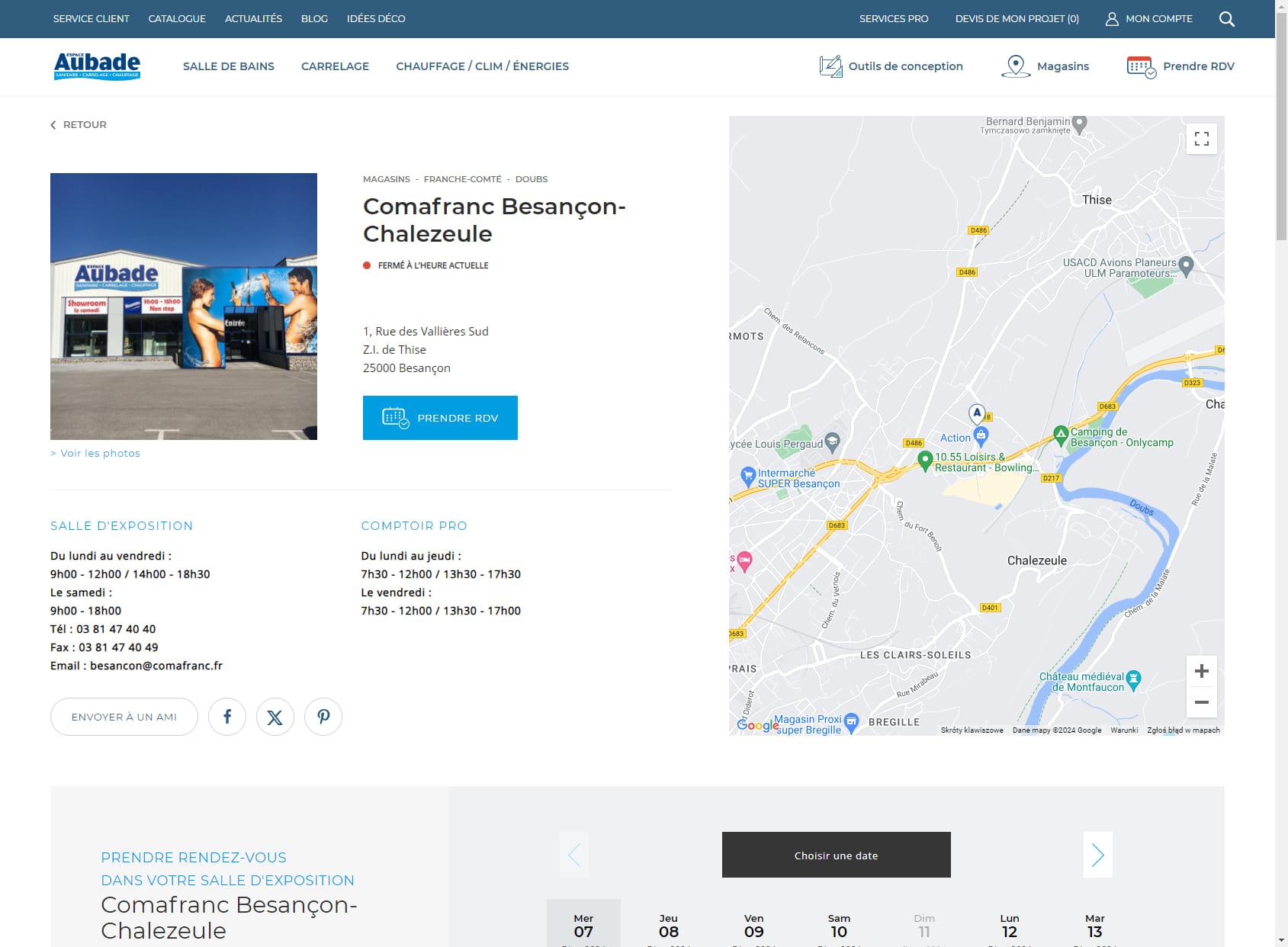This screenshot has height=947, width=1288.
Task: Open the Carrelage menu
Action: [335, 66]
